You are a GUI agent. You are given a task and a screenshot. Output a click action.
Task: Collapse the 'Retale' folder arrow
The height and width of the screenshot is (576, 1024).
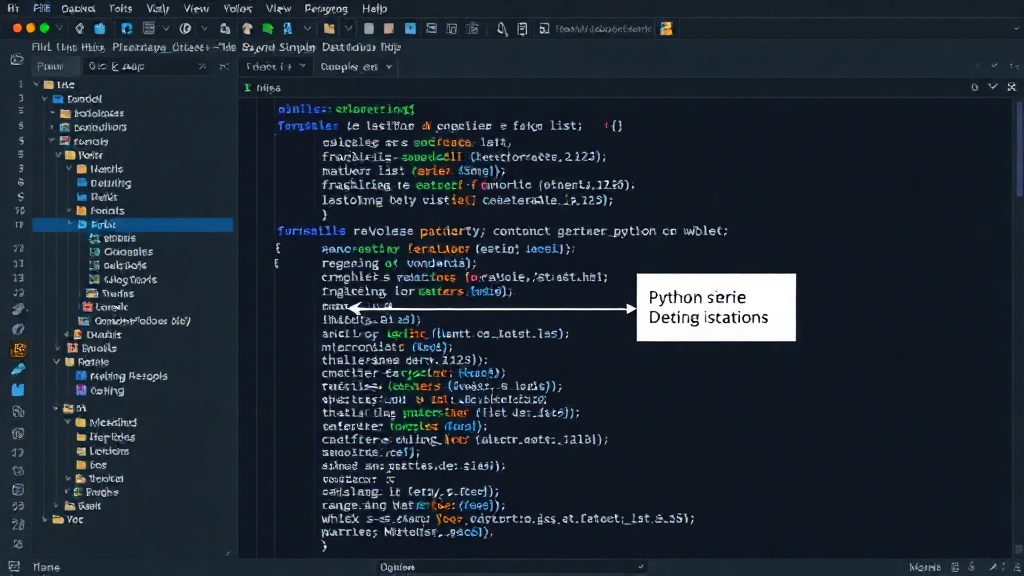(57, 362)
